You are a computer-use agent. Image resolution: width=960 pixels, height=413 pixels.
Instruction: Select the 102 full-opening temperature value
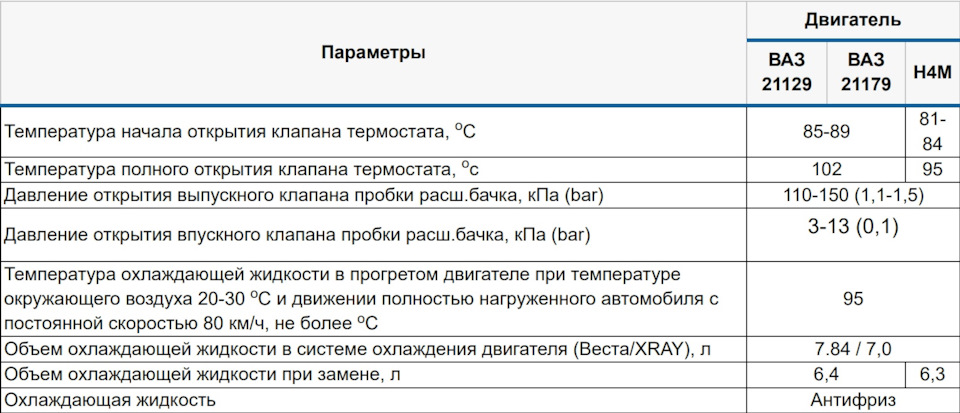pyautogui.click(x=826, y=169)
